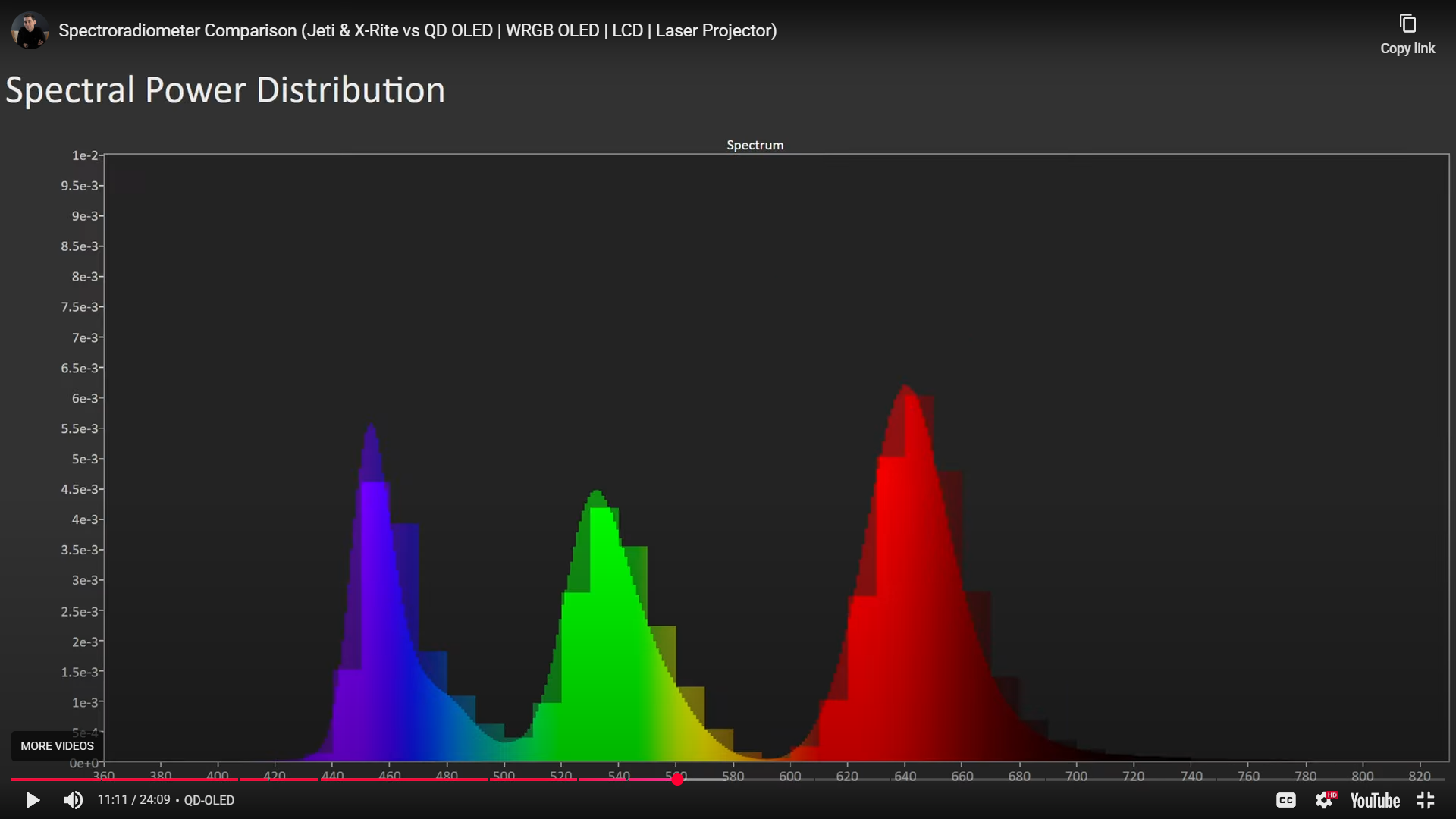Click the 11:11 / 24:09 time display

133,800
